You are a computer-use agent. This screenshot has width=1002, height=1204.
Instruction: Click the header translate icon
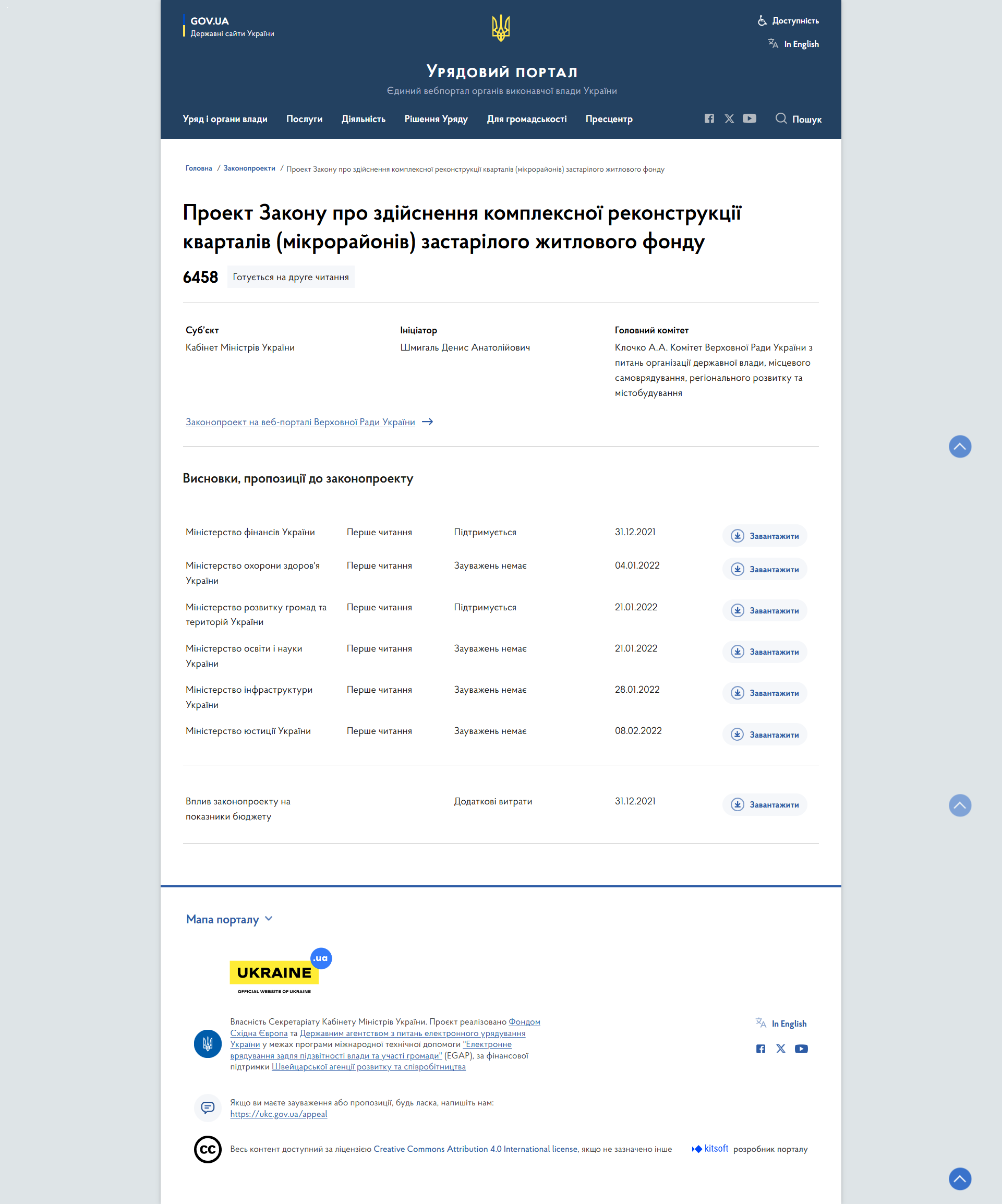pos(772,44)
